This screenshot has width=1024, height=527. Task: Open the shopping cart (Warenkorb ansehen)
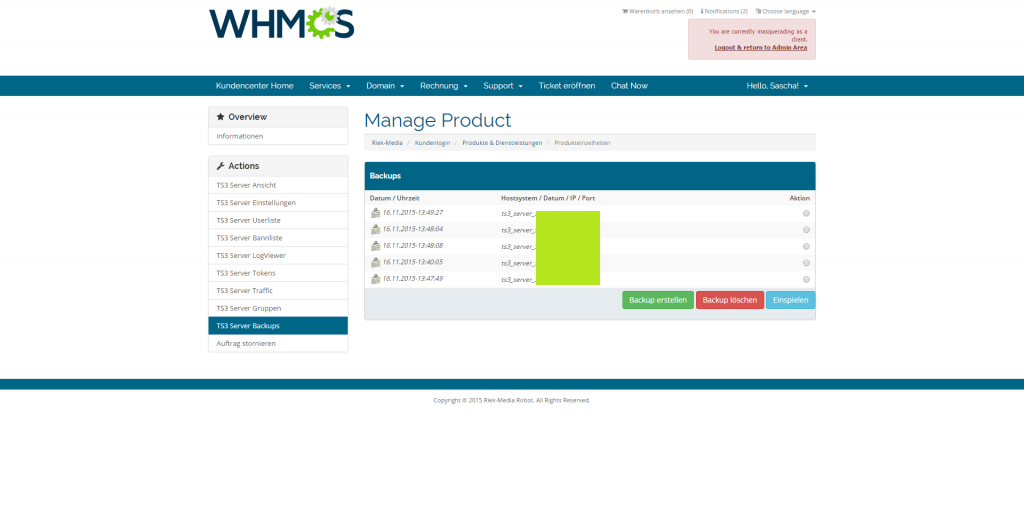coord(657,11)
